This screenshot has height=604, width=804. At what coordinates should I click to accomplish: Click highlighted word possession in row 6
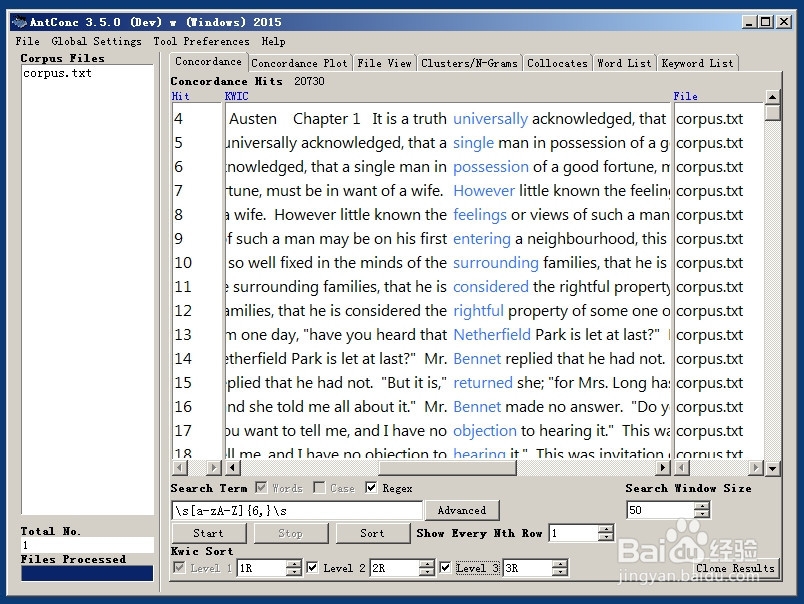pyautogui.click(x=491, y=167)
